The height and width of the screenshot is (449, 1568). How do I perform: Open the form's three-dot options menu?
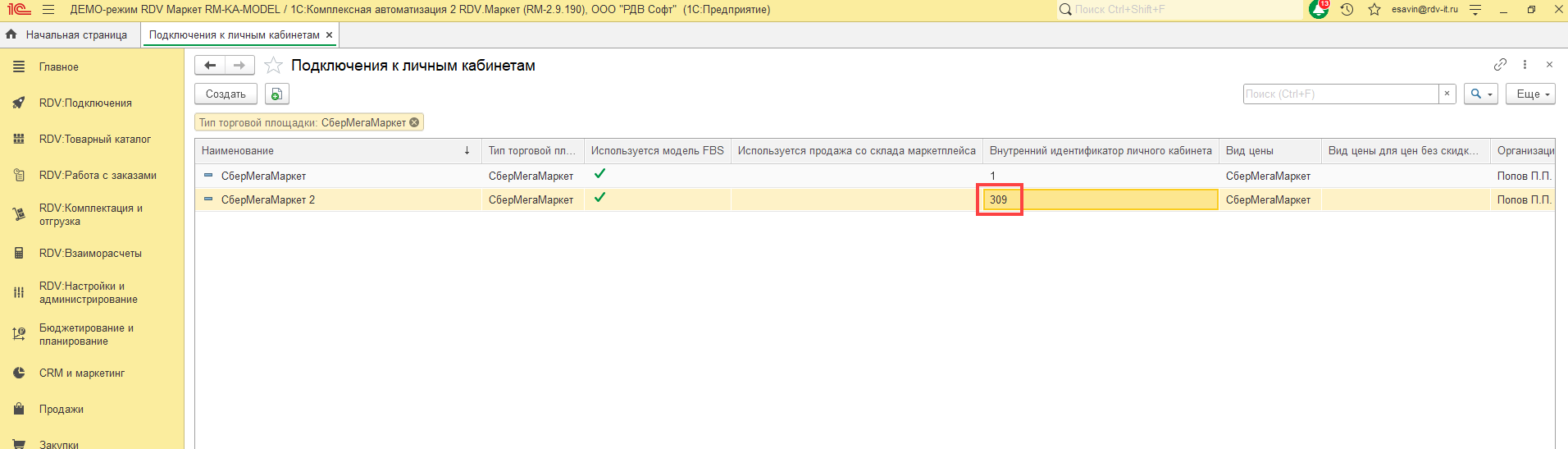(1525, 65)
